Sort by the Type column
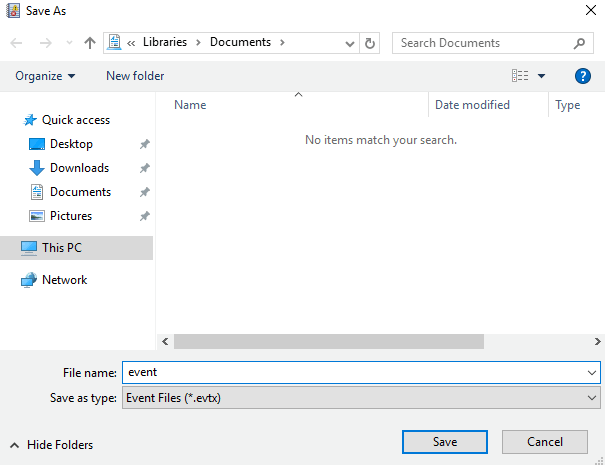605x465 pixels. click(568, 105)
